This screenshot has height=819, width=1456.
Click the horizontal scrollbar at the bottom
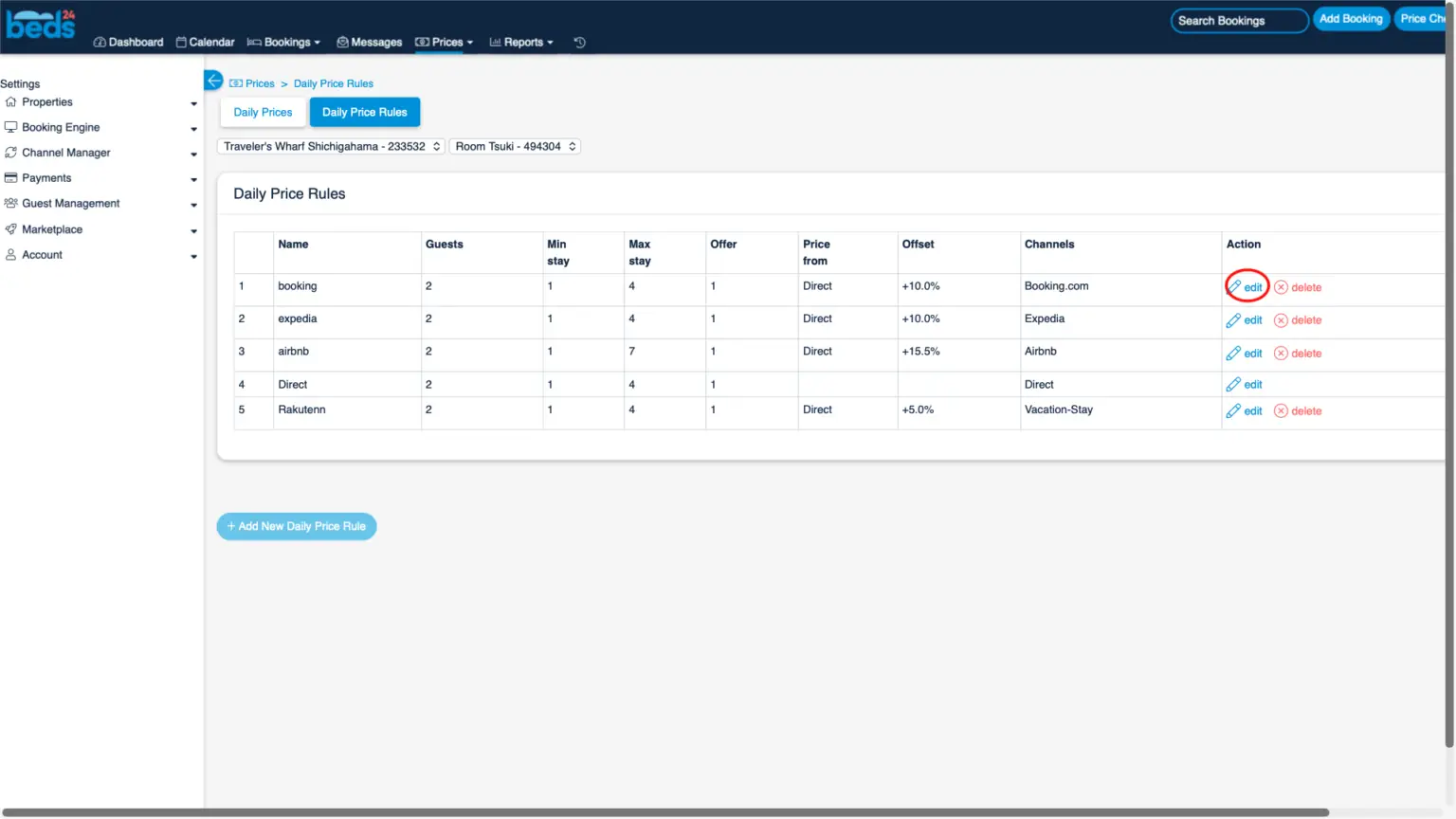(664, 812)
